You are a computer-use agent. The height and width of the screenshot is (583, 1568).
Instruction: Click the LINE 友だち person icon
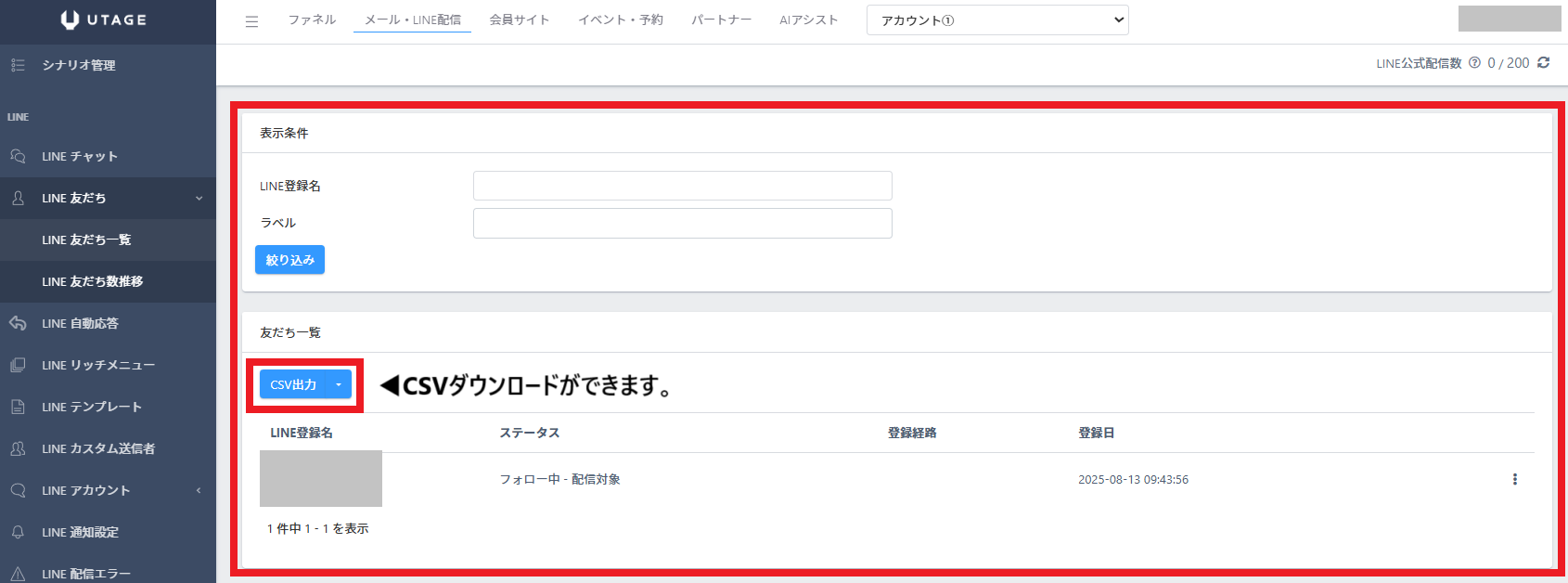pyautogui.click(x=18, y=198)
